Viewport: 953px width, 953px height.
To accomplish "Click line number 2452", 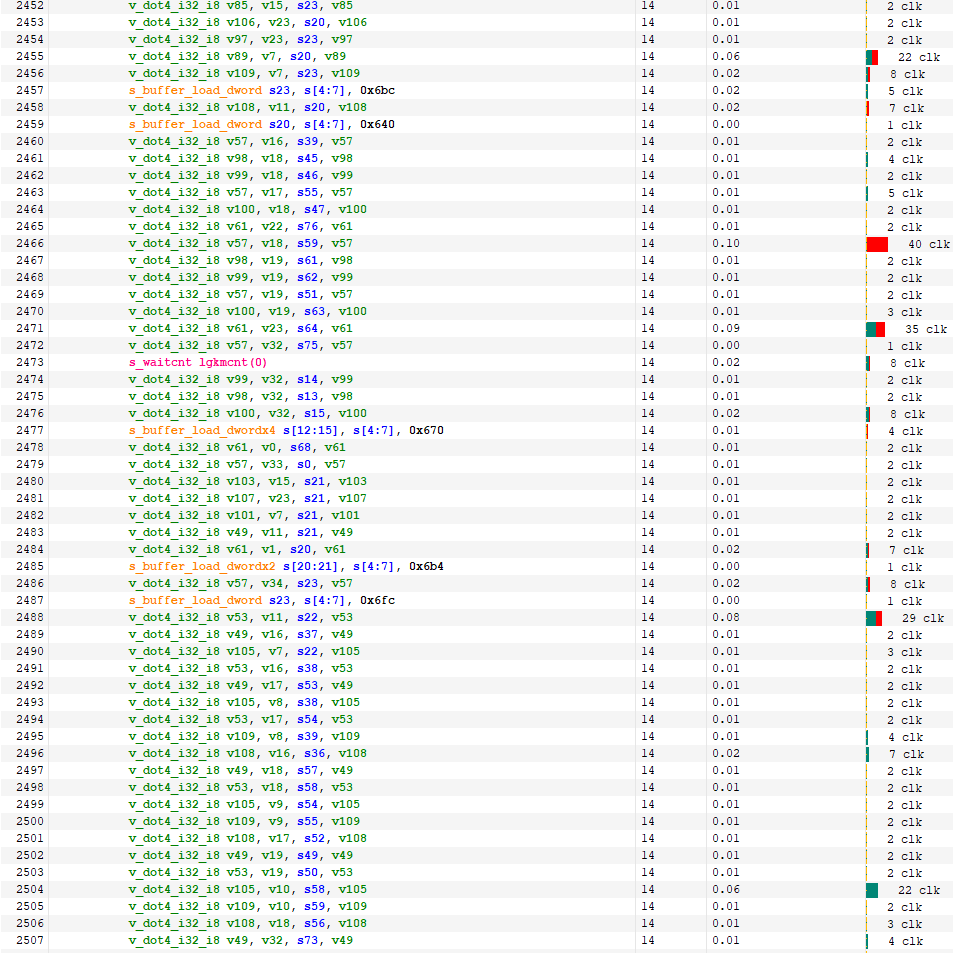I will (x=30, y=5).
